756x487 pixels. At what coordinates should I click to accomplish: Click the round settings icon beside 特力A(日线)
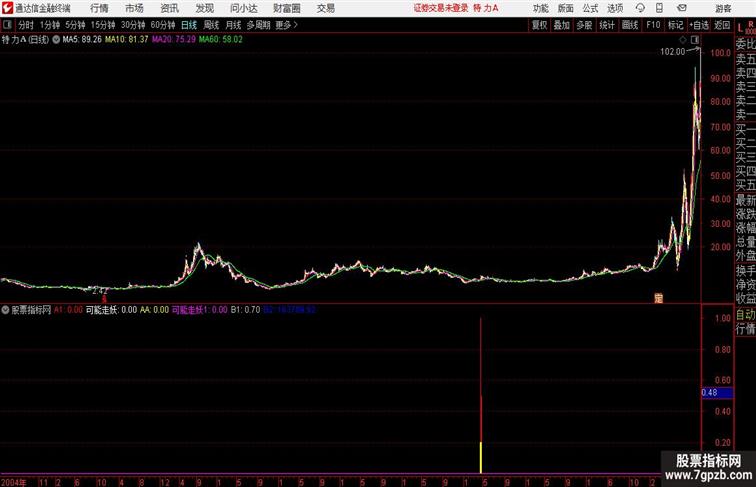coord(56,40)
